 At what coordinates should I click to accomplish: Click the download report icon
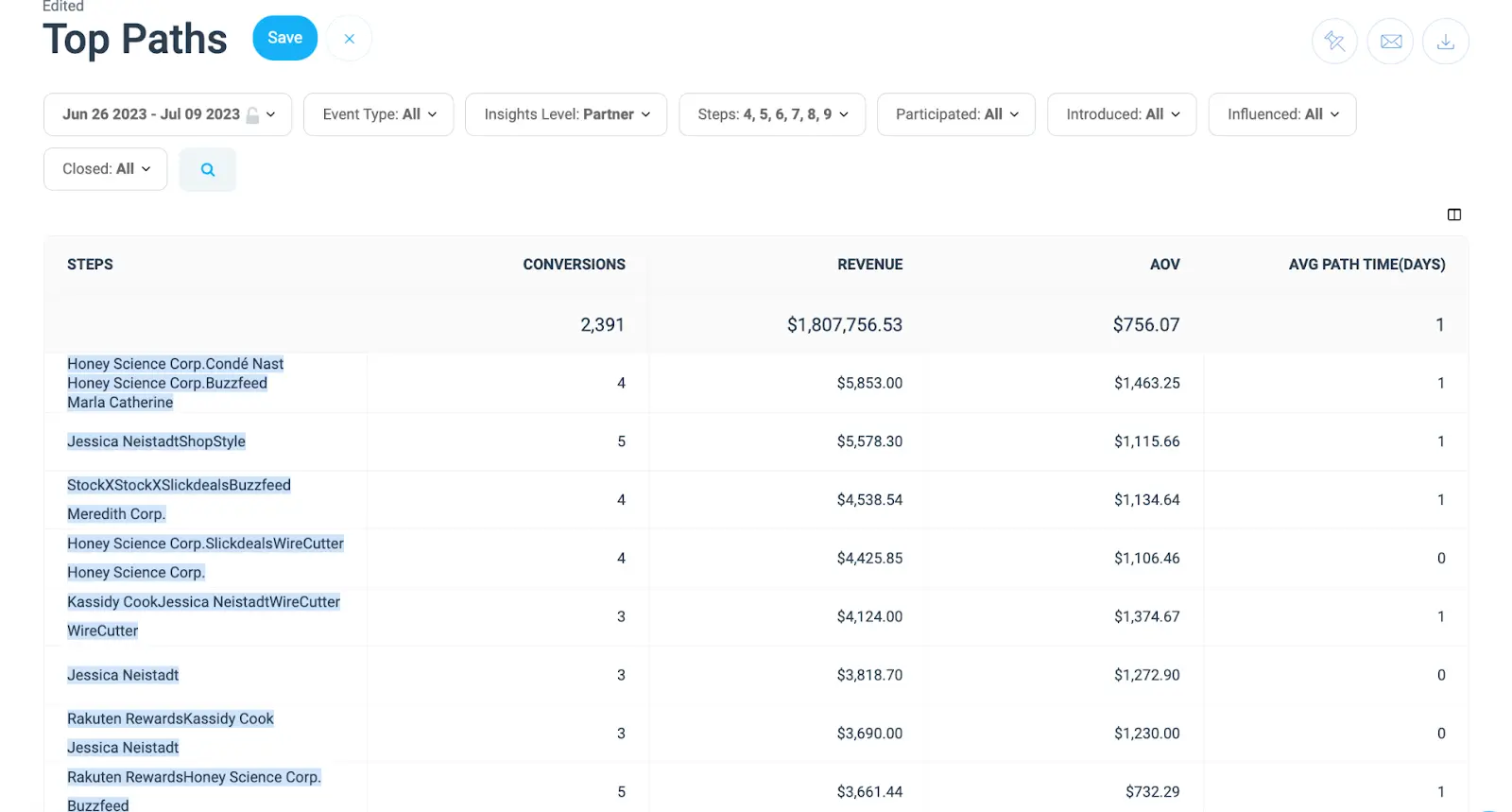click(1446, 42)
